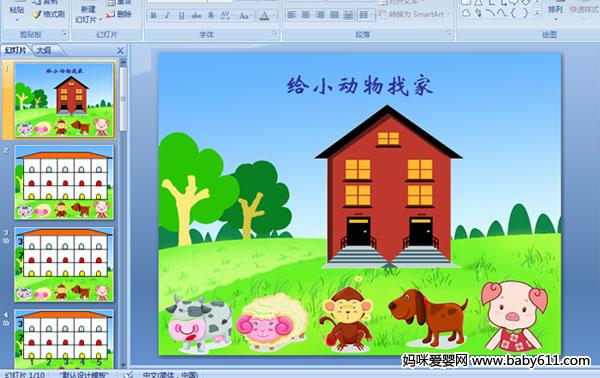Screen dimensions: 600x378
Task: Click the Arrange button
Action: (555, 11)
